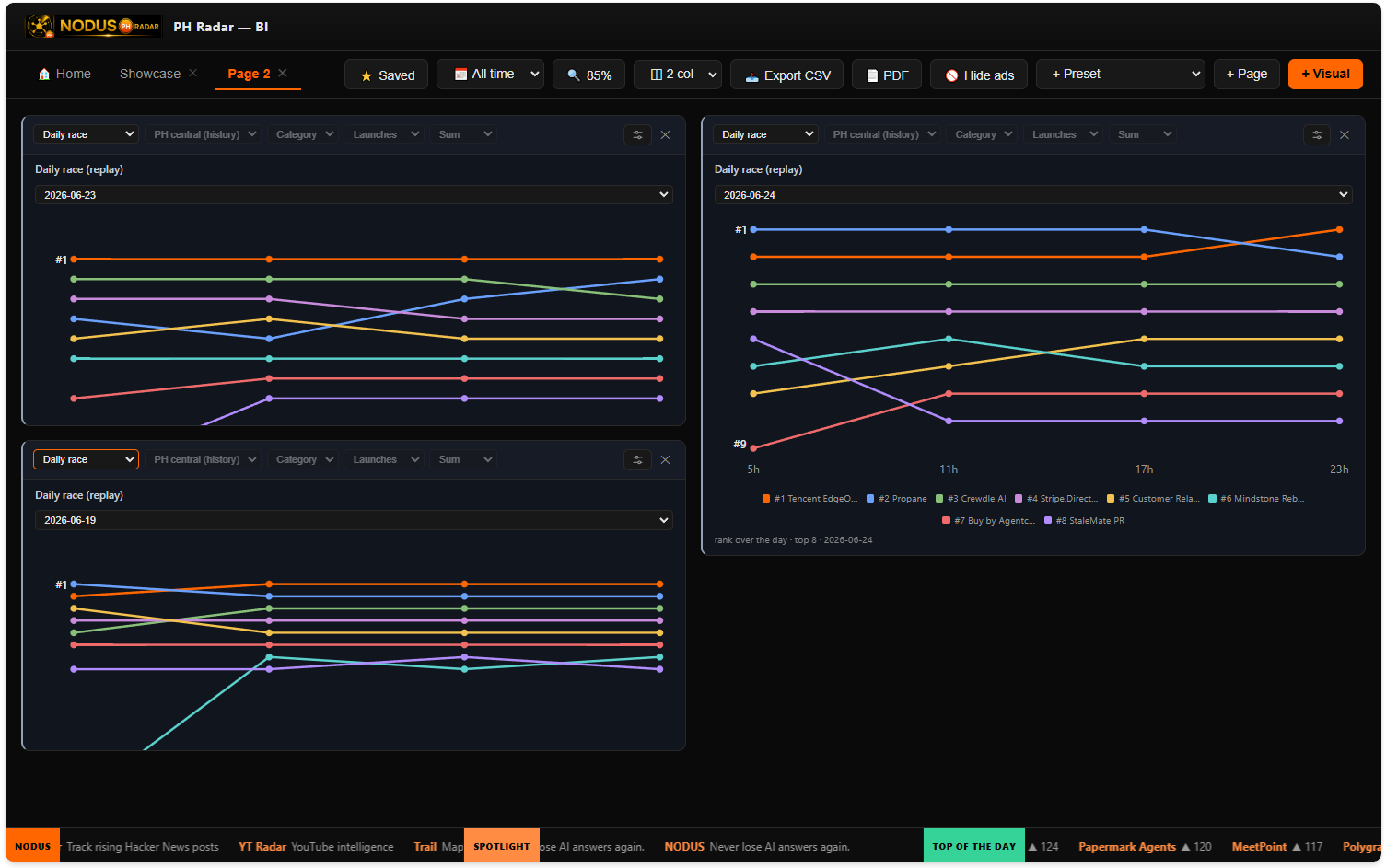The width and height of the screenshot is (1386, 868).
Task: Click the PH Radar — BI title
Action: [221, 27]
